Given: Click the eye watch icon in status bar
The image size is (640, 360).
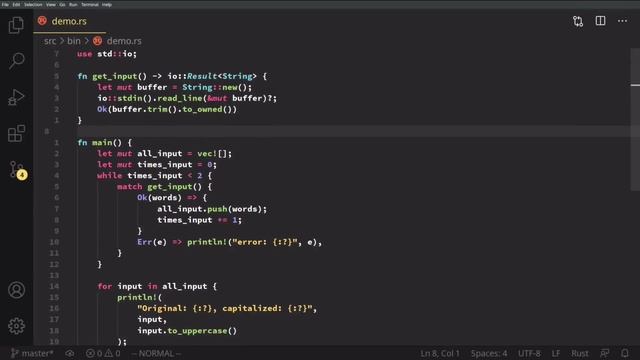Looking at the screenshot, I should pyautogui.click(x=70, y=353).
